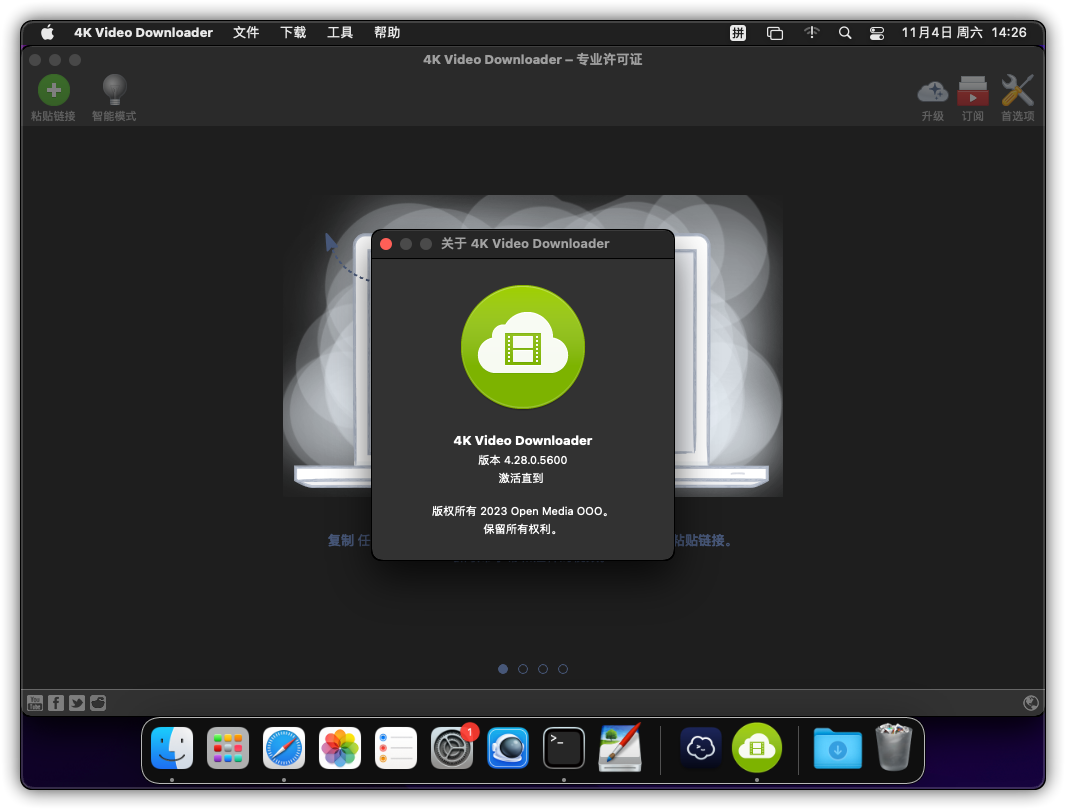
Task: Select the third page indicator dot
Action: [x=543, y=669]
